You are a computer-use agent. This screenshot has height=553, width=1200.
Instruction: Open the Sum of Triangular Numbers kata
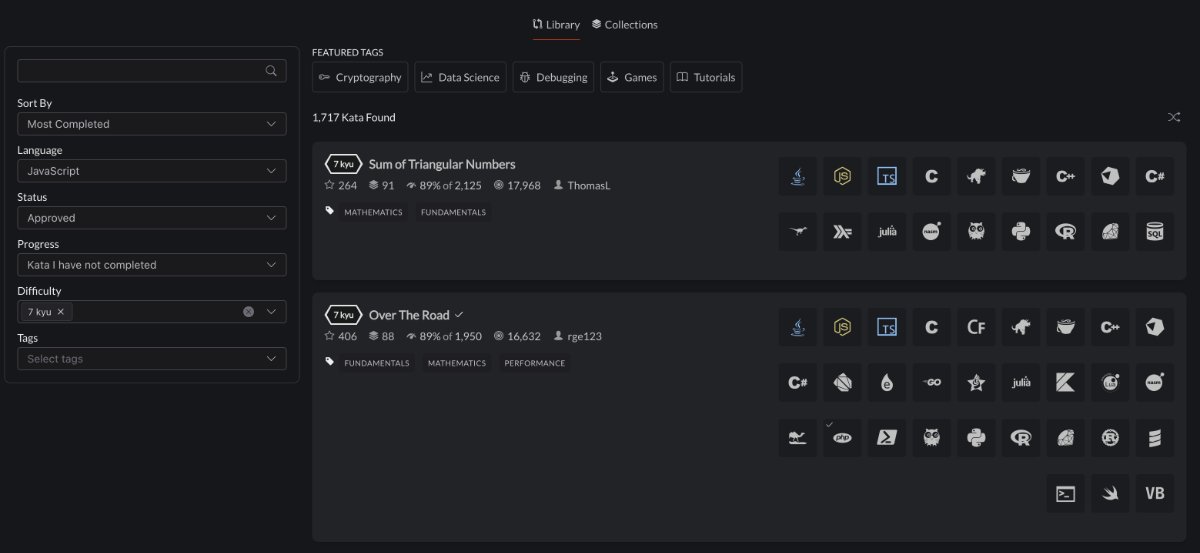(x=442, y=164)
